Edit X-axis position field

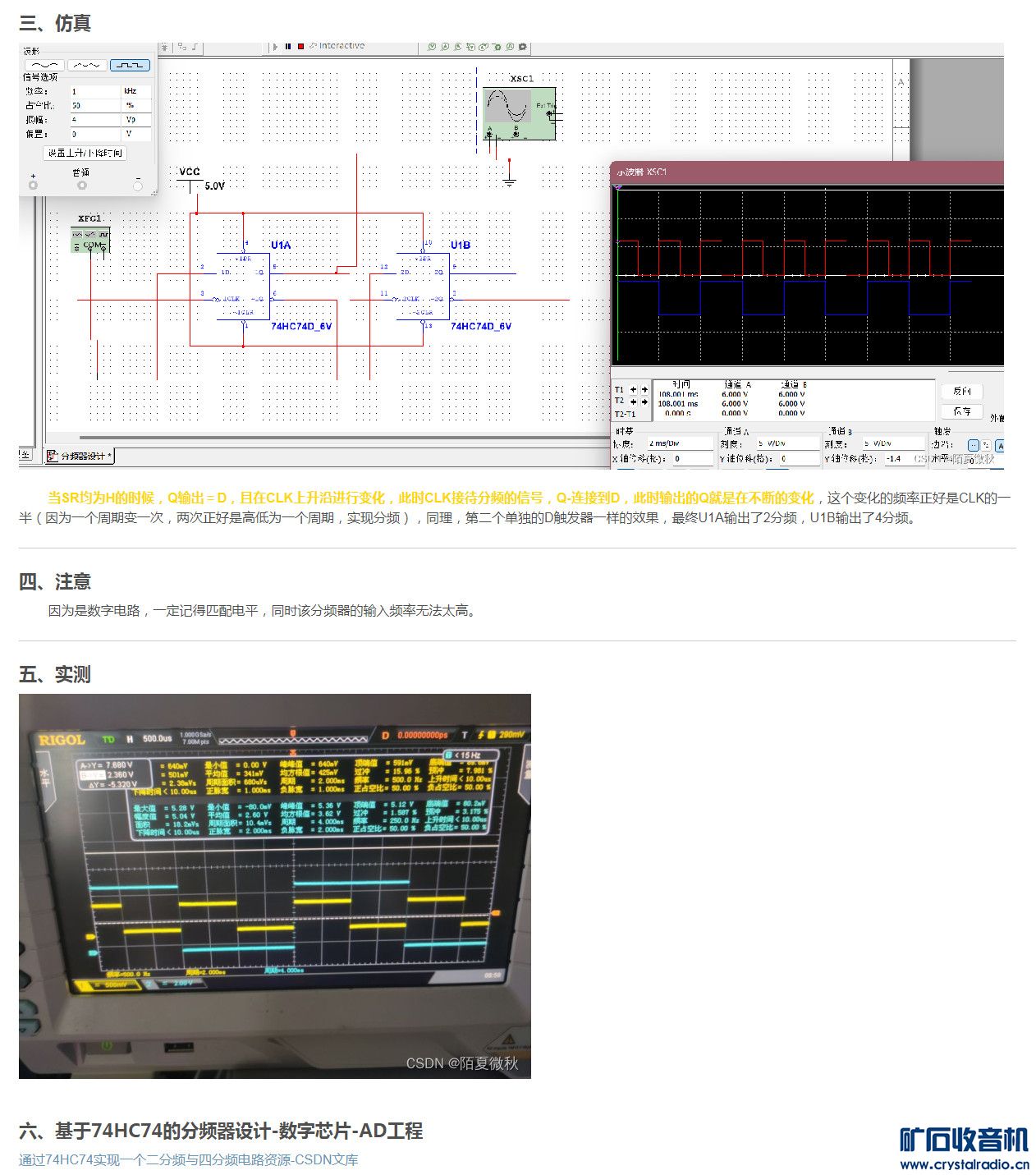[692, 459]
